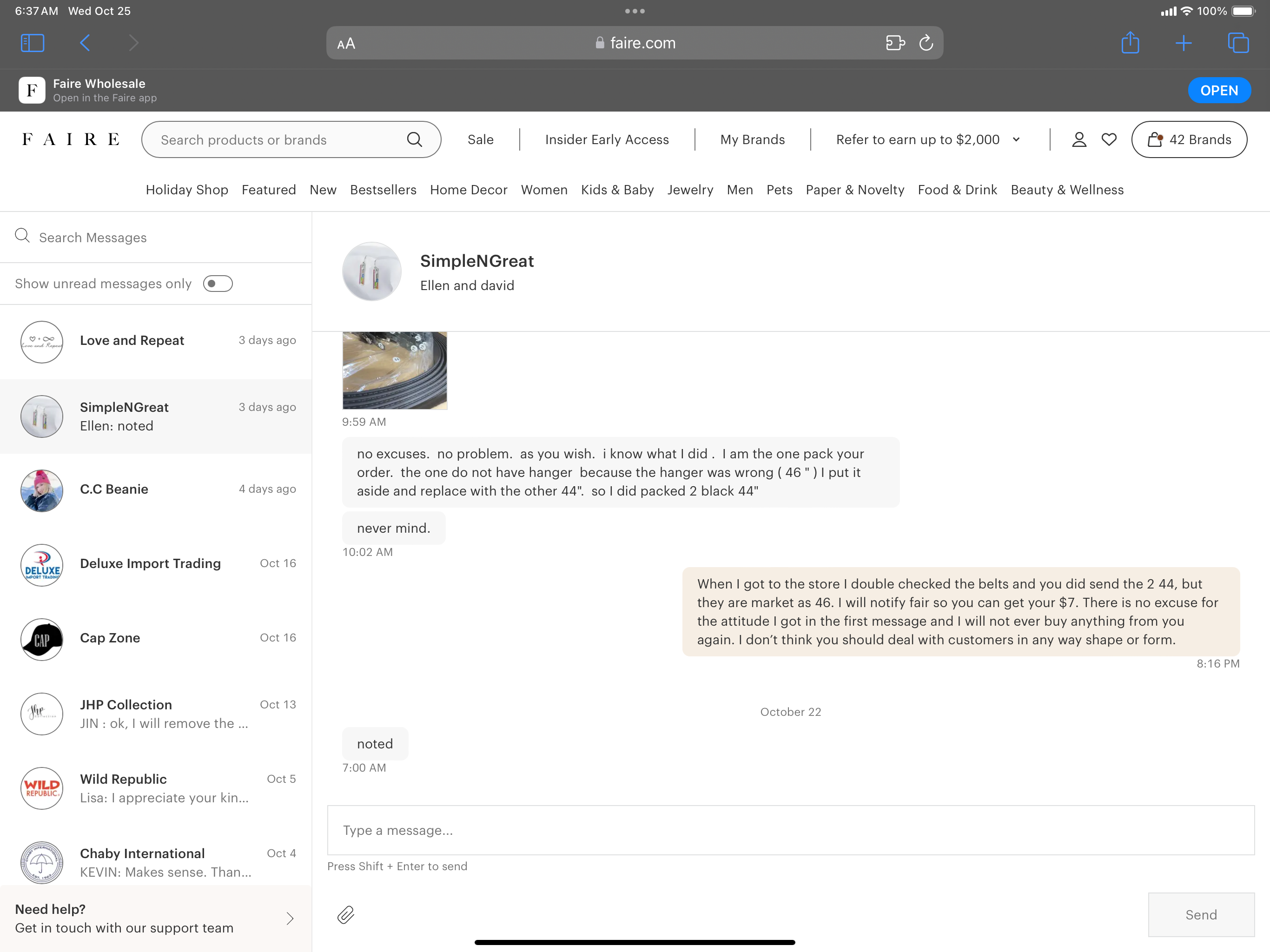Screen dimensions: 1270x952
Task: Open the belt photo thumbnail
Action: pos(395,370)
